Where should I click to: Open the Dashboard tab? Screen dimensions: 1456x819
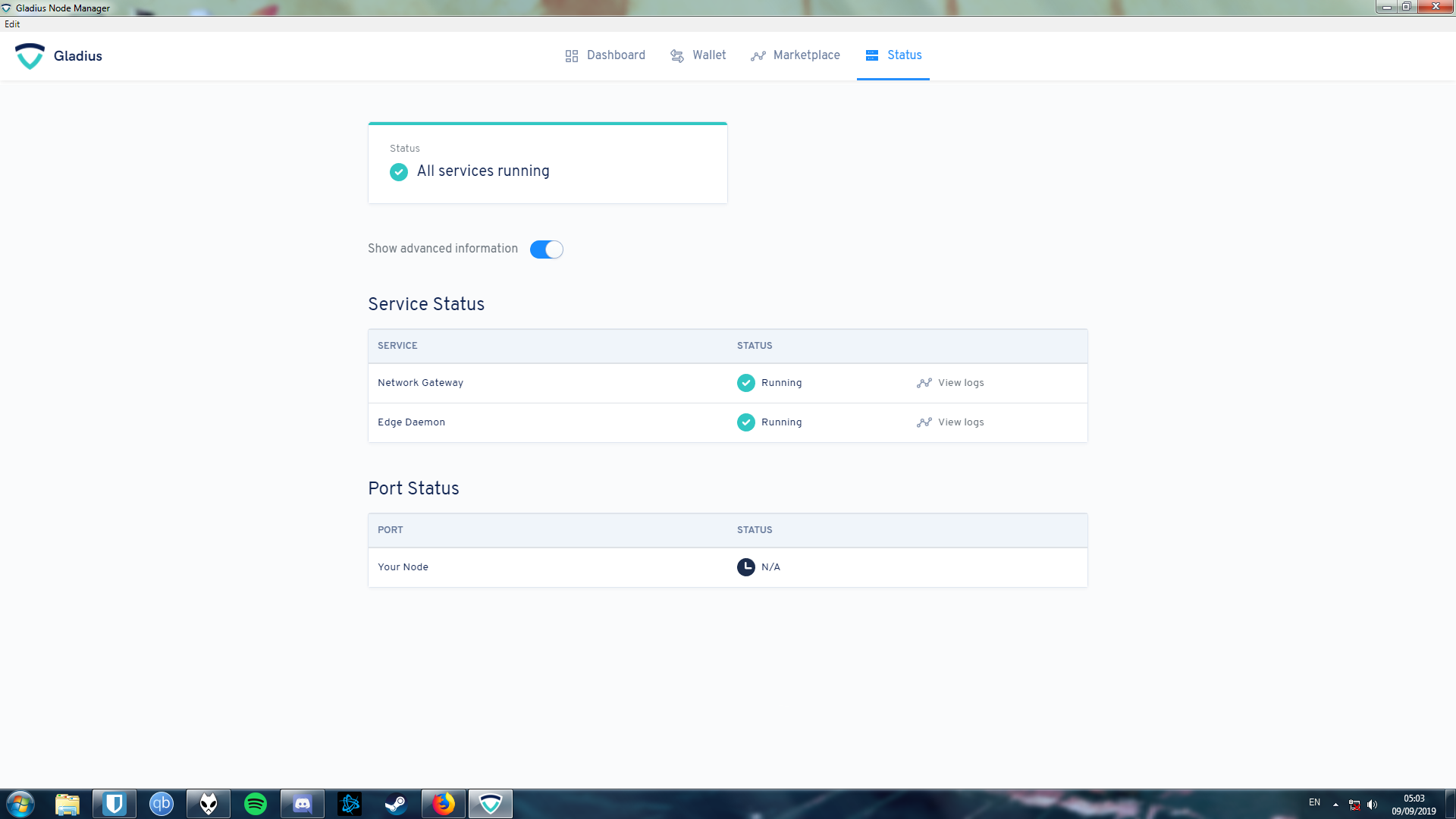tap(605, 55)
